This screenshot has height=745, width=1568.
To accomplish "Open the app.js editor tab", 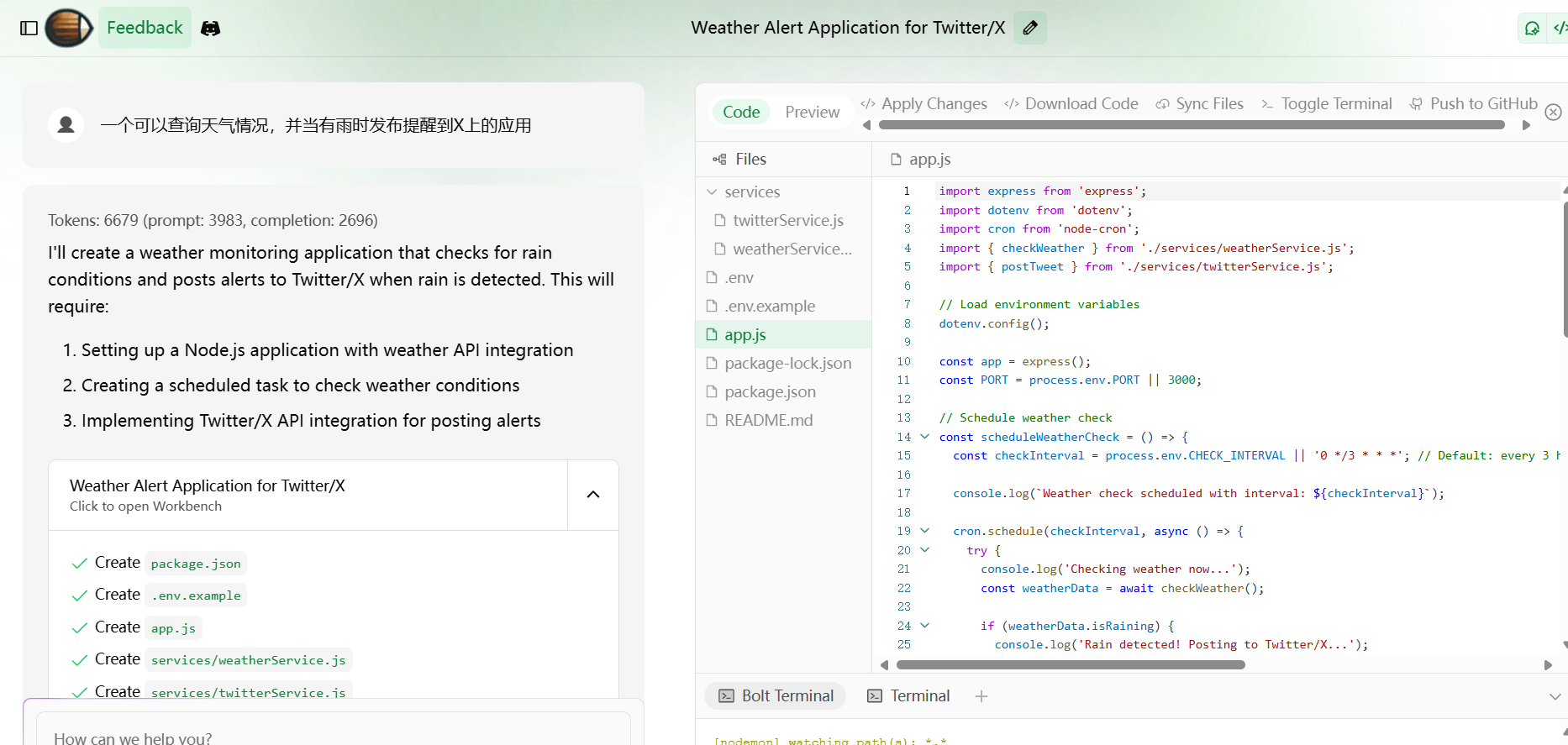I will click(921, 159).
